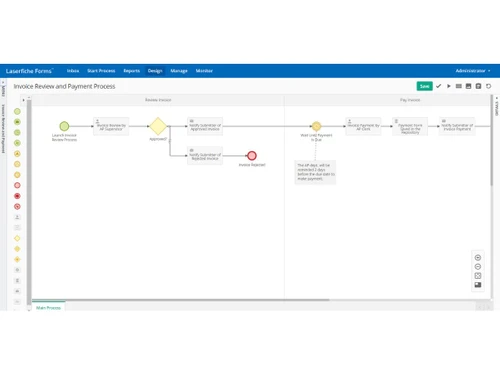This screenshot has height=375, width=500.
Task: Select the Approved? diamond gateway
Action: [158, 126]
